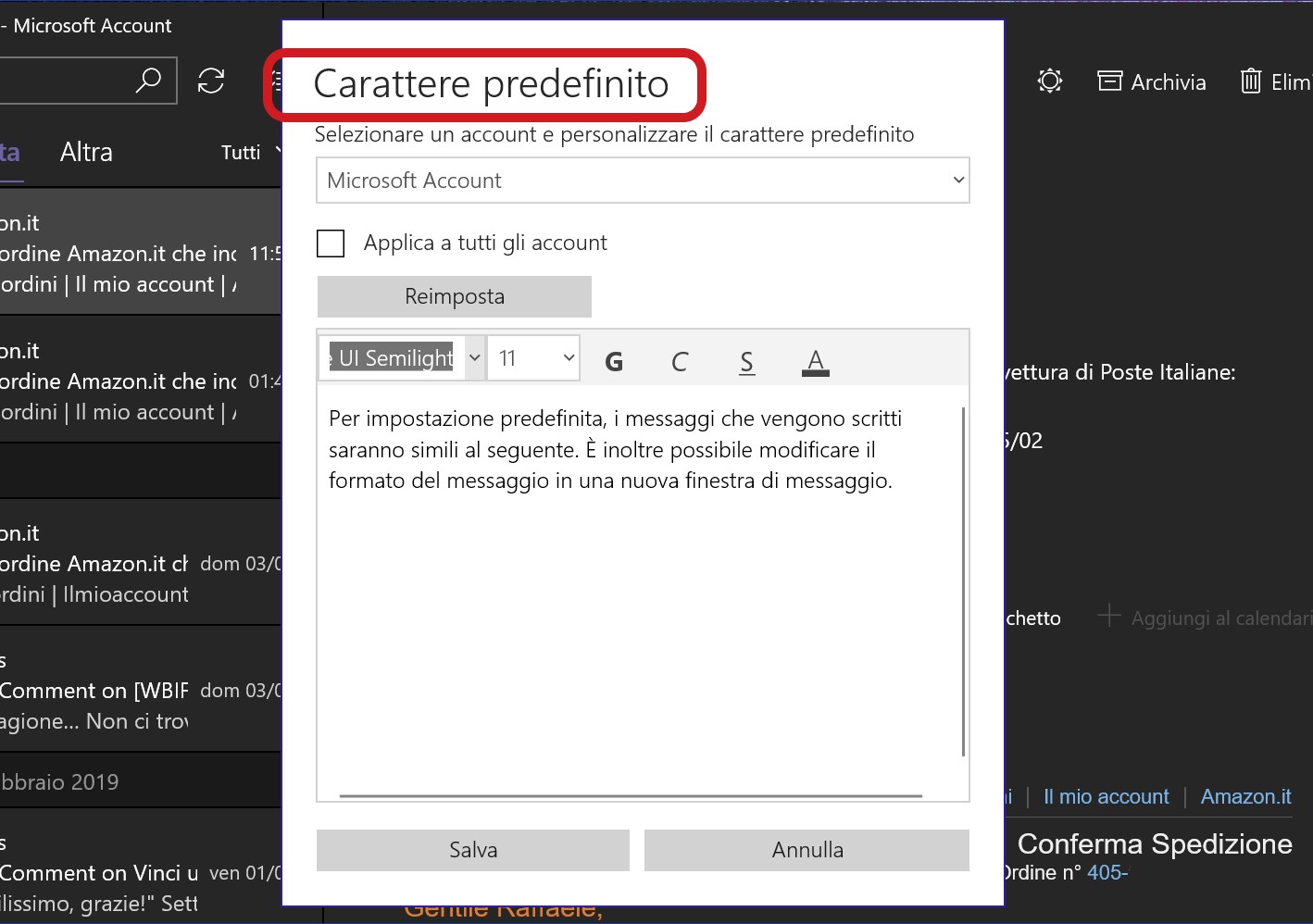1313x924 pixels.
Task: Open Il mio account link in email
Action: [1107, 796]
